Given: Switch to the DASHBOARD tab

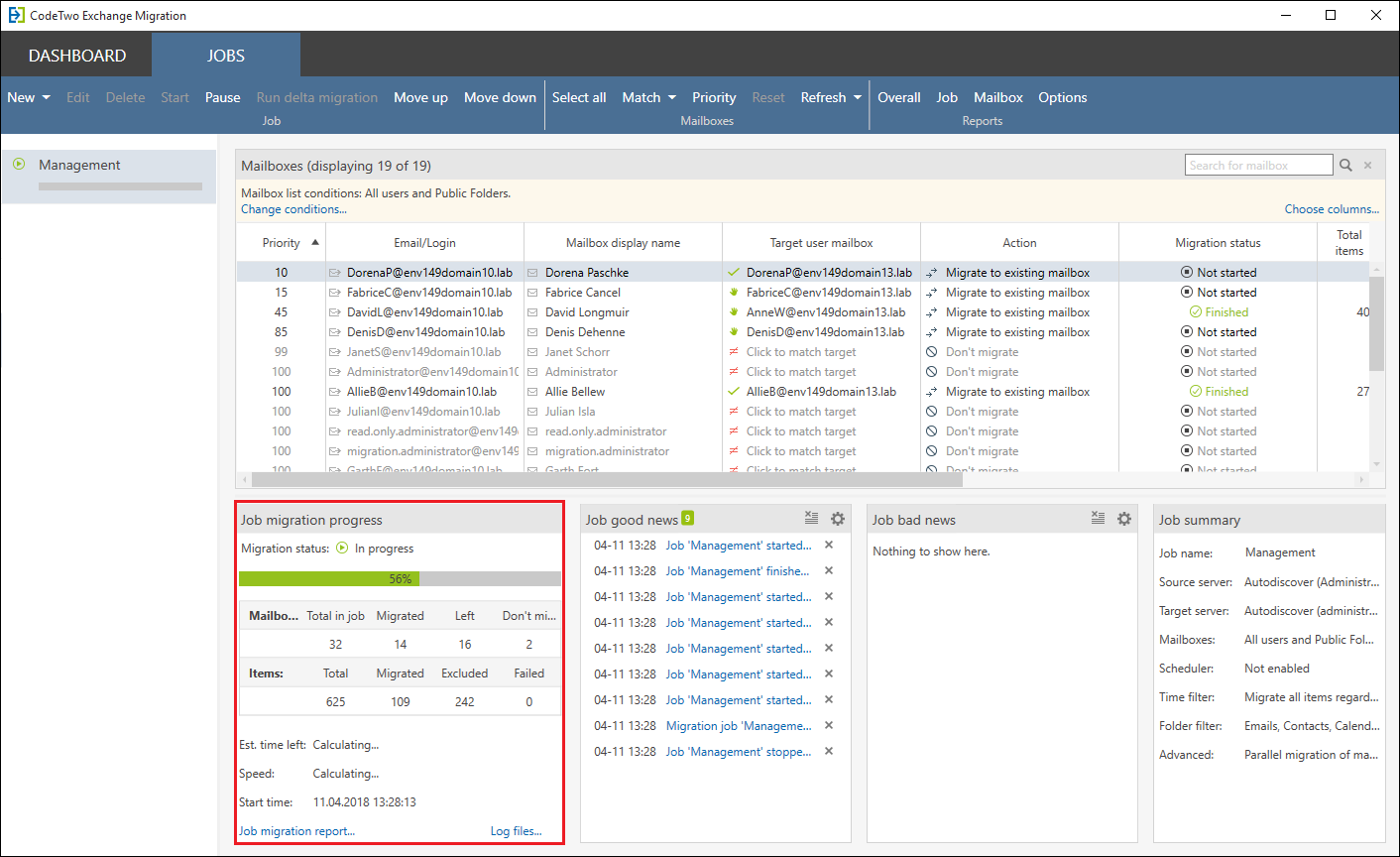Looking at the screenshot, I should tap(77, 56).
